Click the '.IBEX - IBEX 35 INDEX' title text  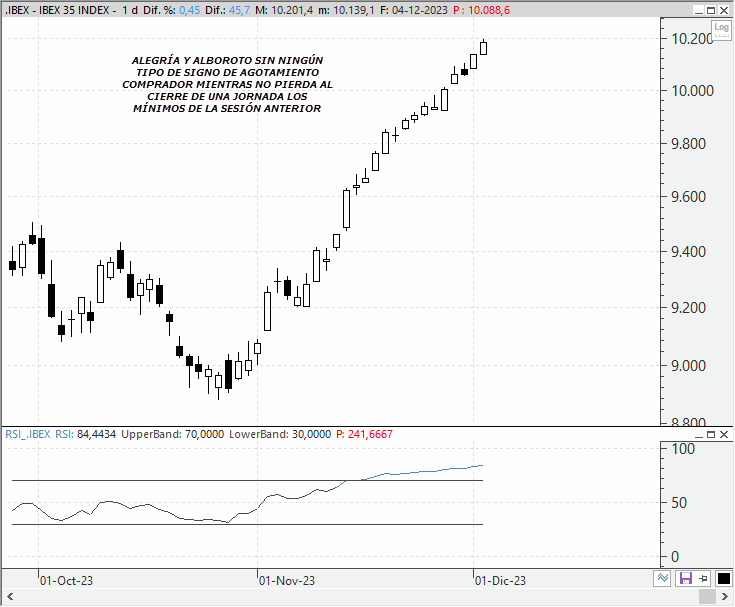tap(57, 10)
